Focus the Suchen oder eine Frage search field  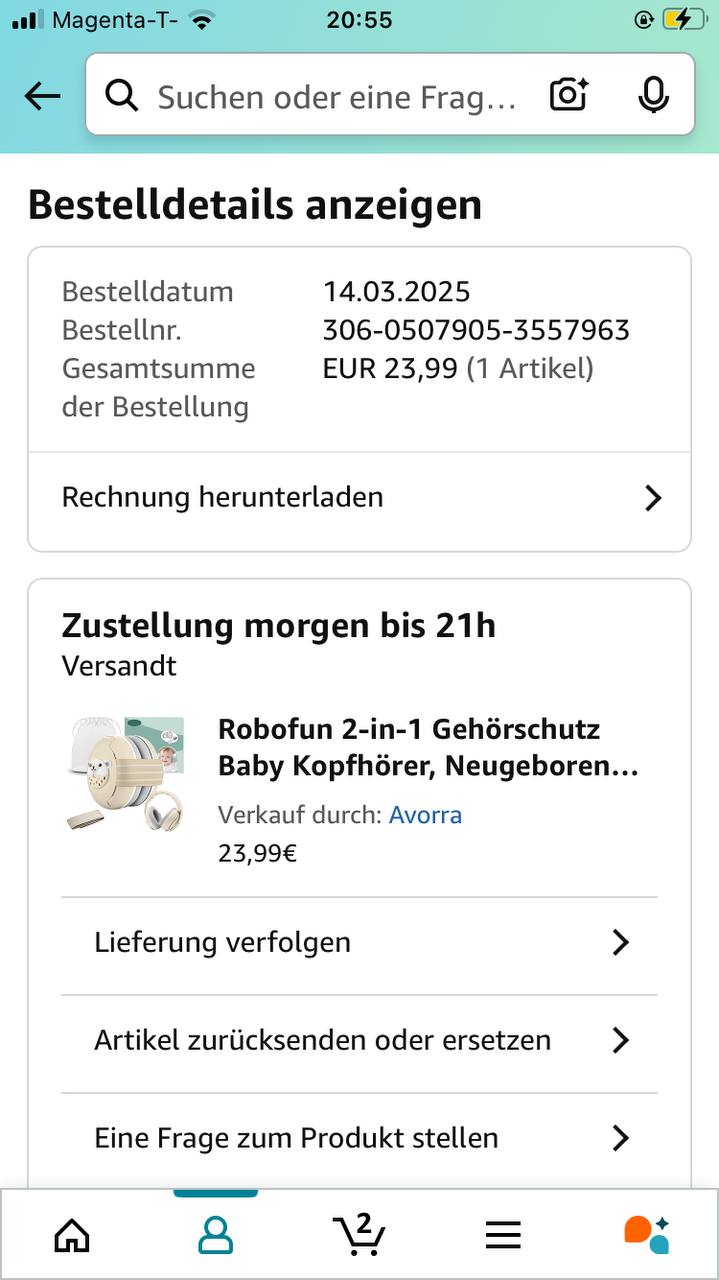coord(336,97)
